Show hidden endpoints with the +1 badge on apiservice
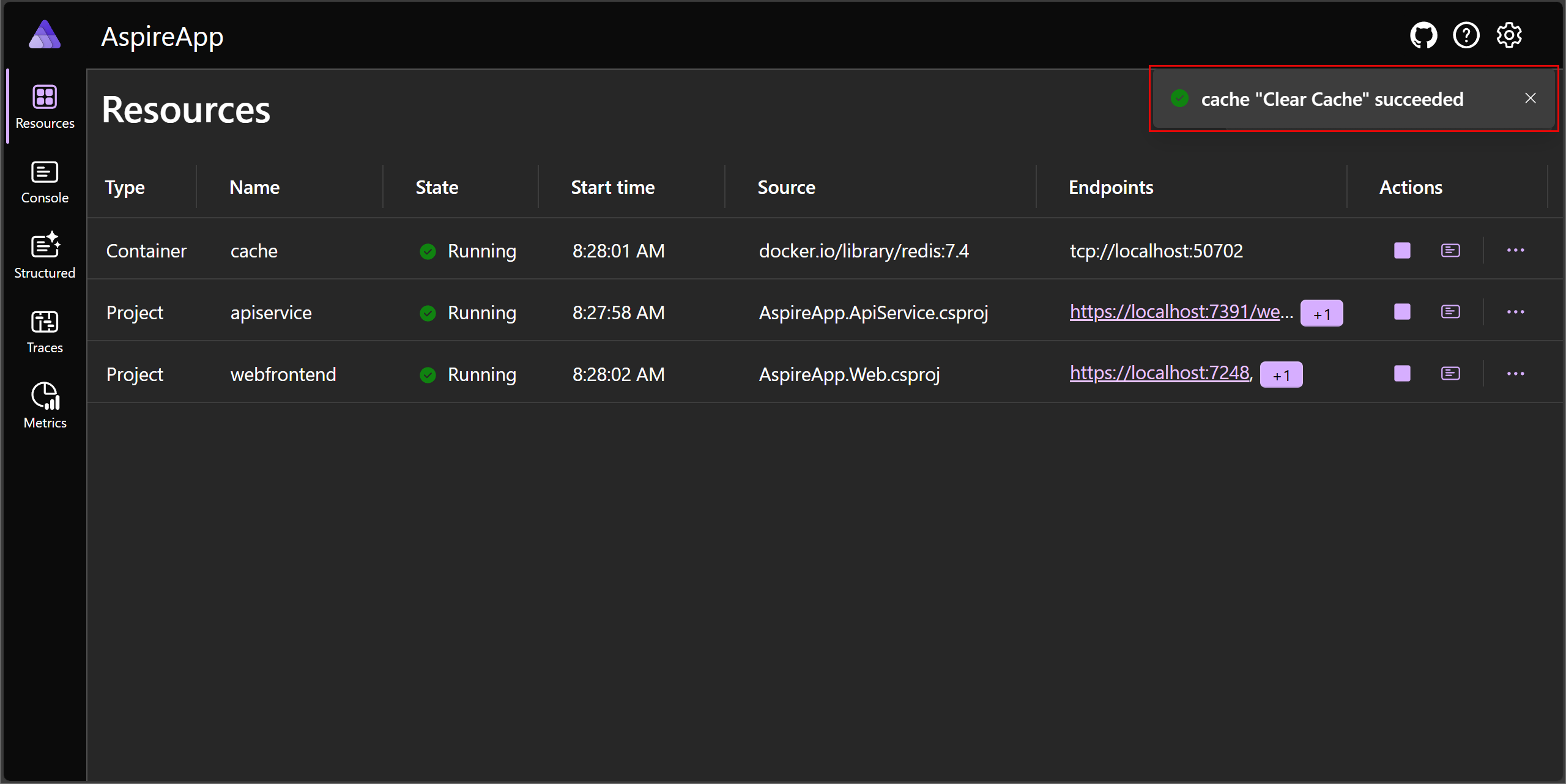The width and height of the screenshot is (1566, 784). pos(1322,312)
